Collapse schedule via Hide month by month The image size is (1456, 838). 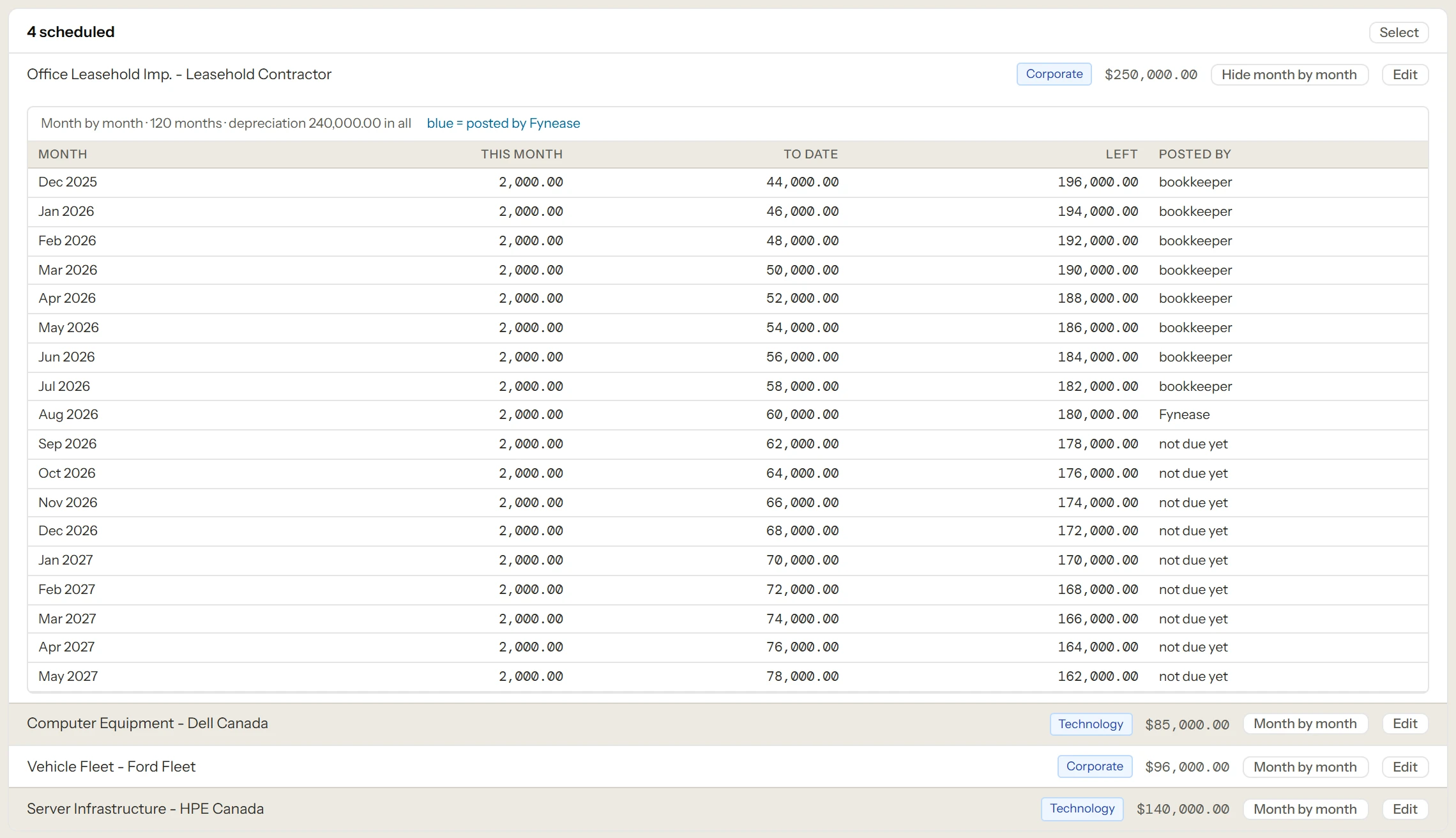tap(1289, 75)
